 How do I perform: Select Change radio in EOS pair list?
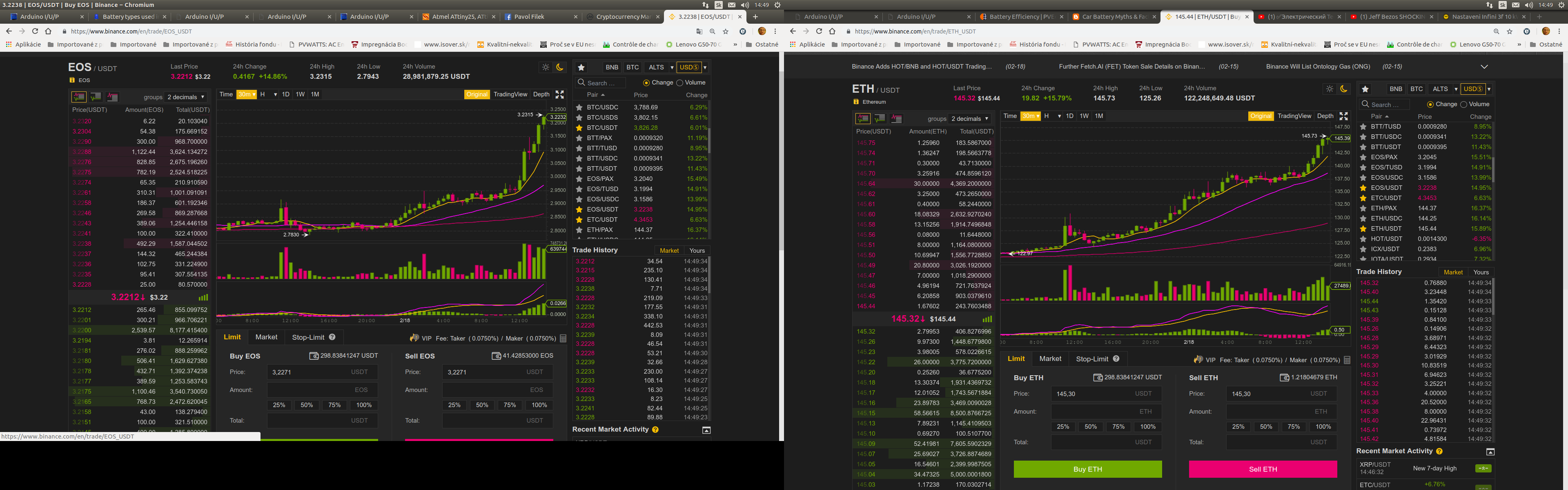coord(646,83)
